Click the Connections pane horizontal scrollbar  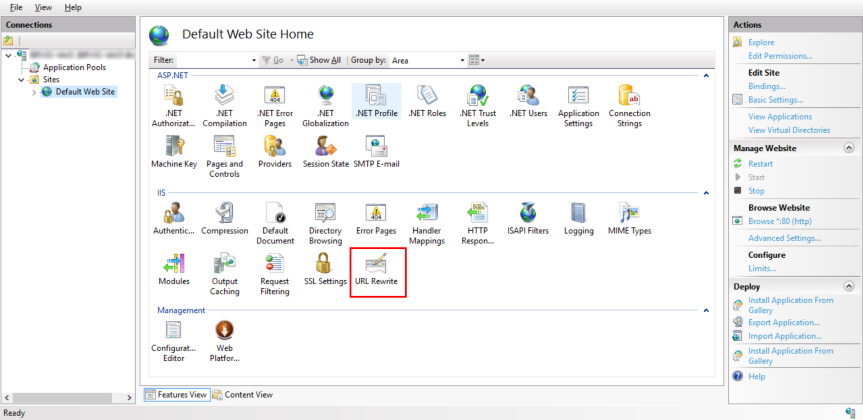68,397
